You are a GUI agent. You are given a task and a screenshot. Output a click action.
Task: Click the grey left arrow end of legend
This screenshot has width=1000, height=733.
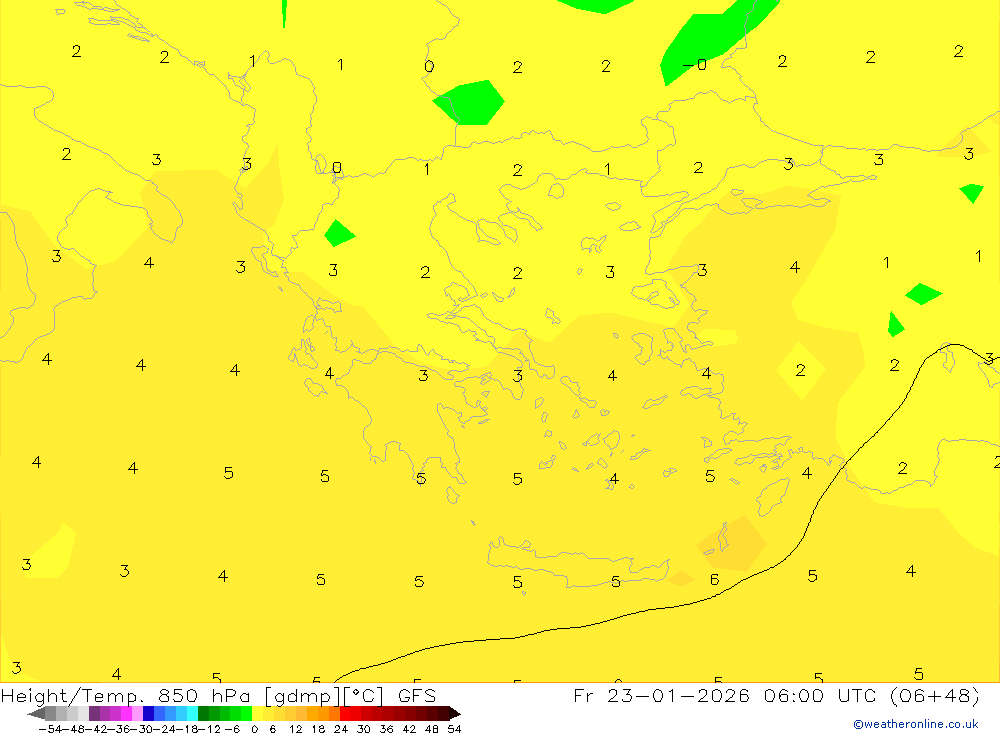click(x=36, y=713)
